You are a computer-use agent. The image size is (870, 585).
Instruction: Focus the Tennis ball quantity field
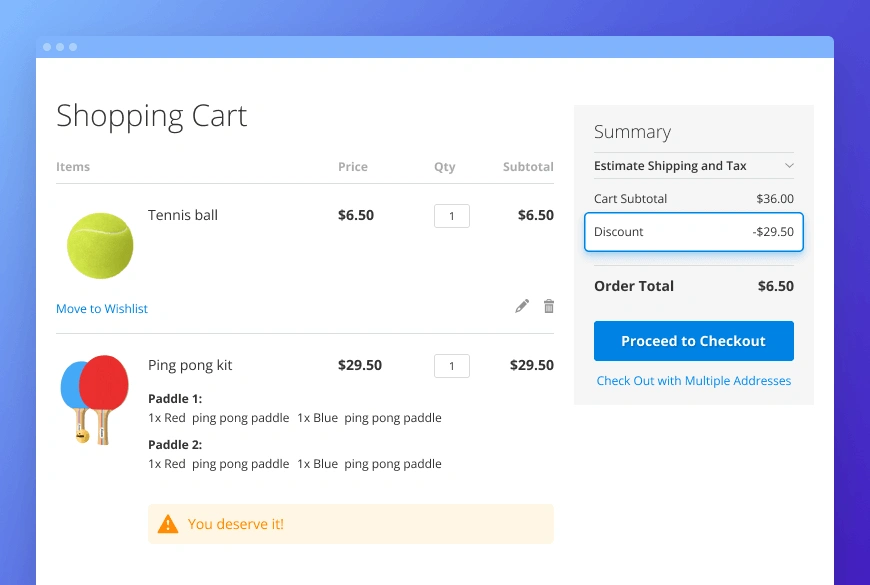click(x=452, y=216)
